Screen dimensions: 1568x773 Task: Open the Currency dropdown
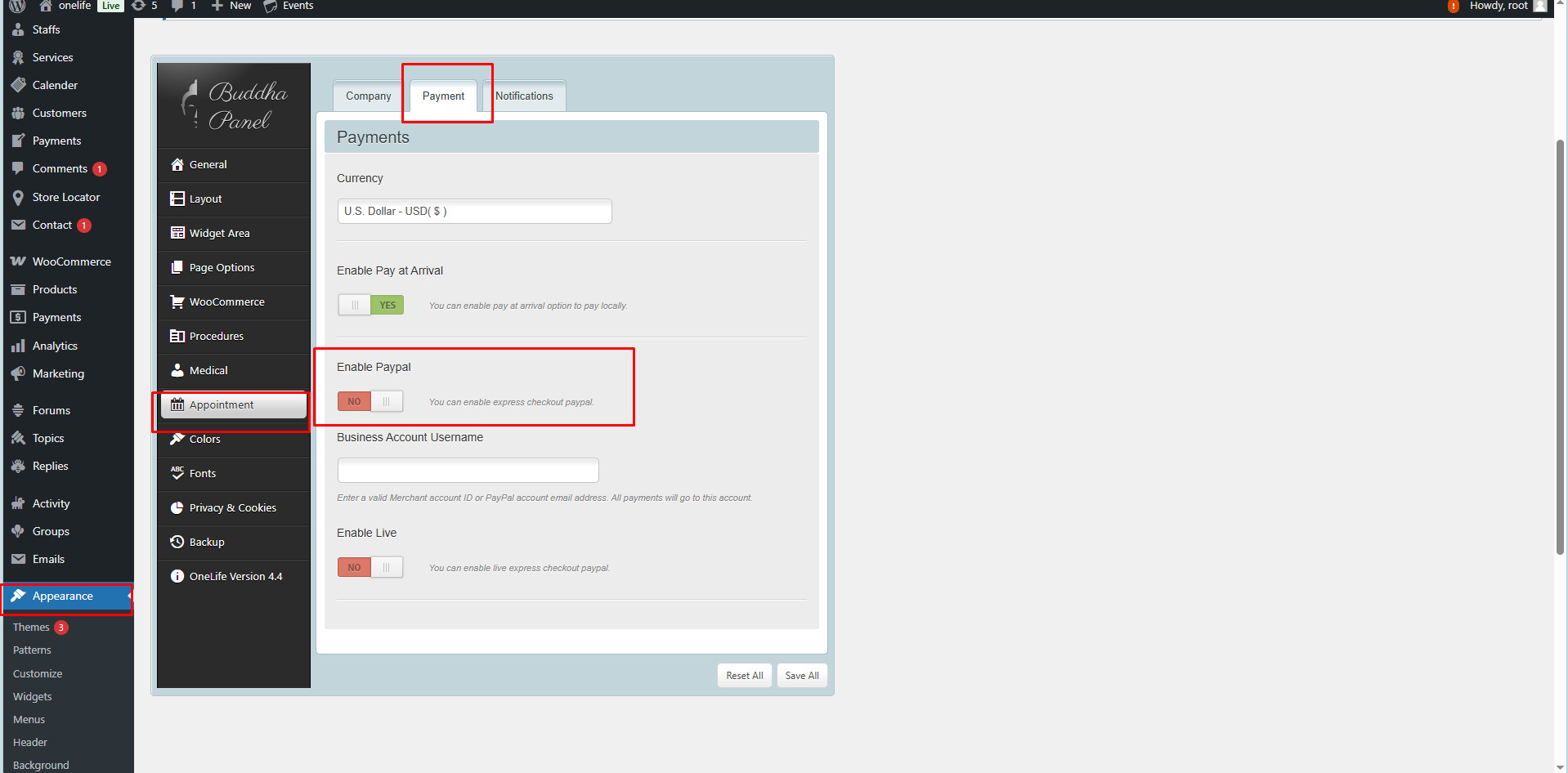(x=475, y=212)
